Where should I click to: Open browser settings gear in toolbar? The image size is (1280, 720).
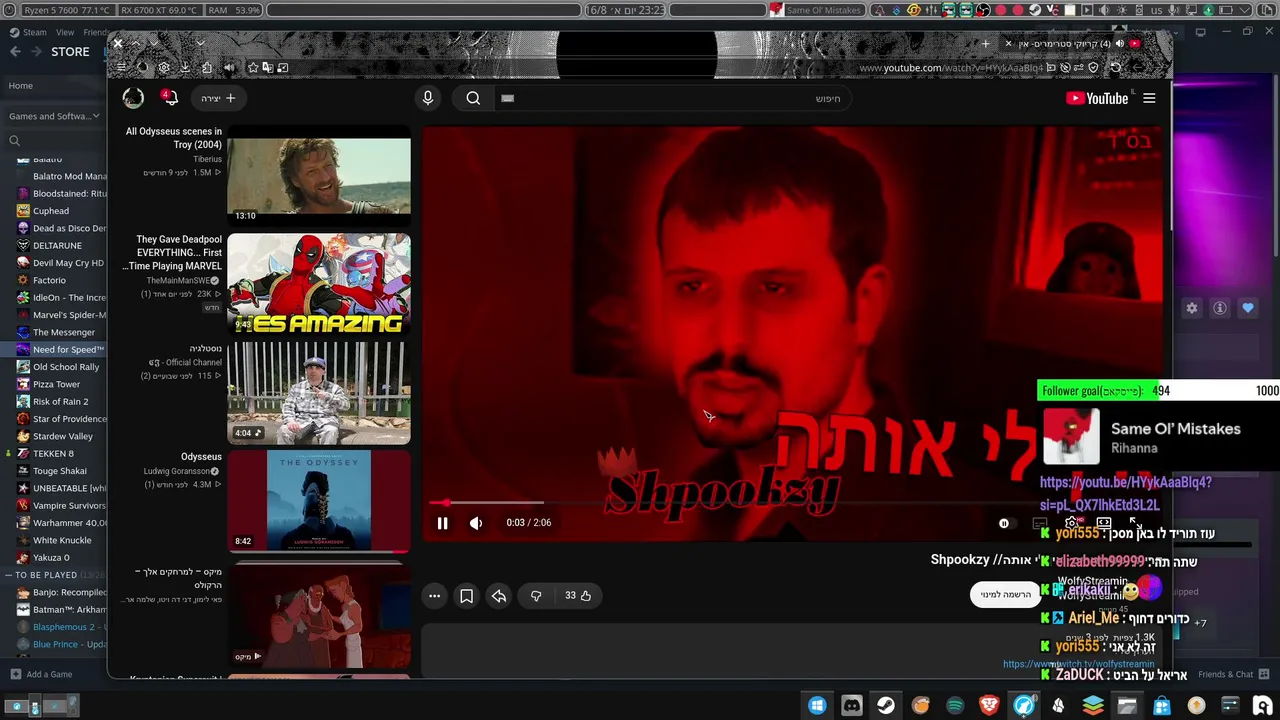pos(164,68)
